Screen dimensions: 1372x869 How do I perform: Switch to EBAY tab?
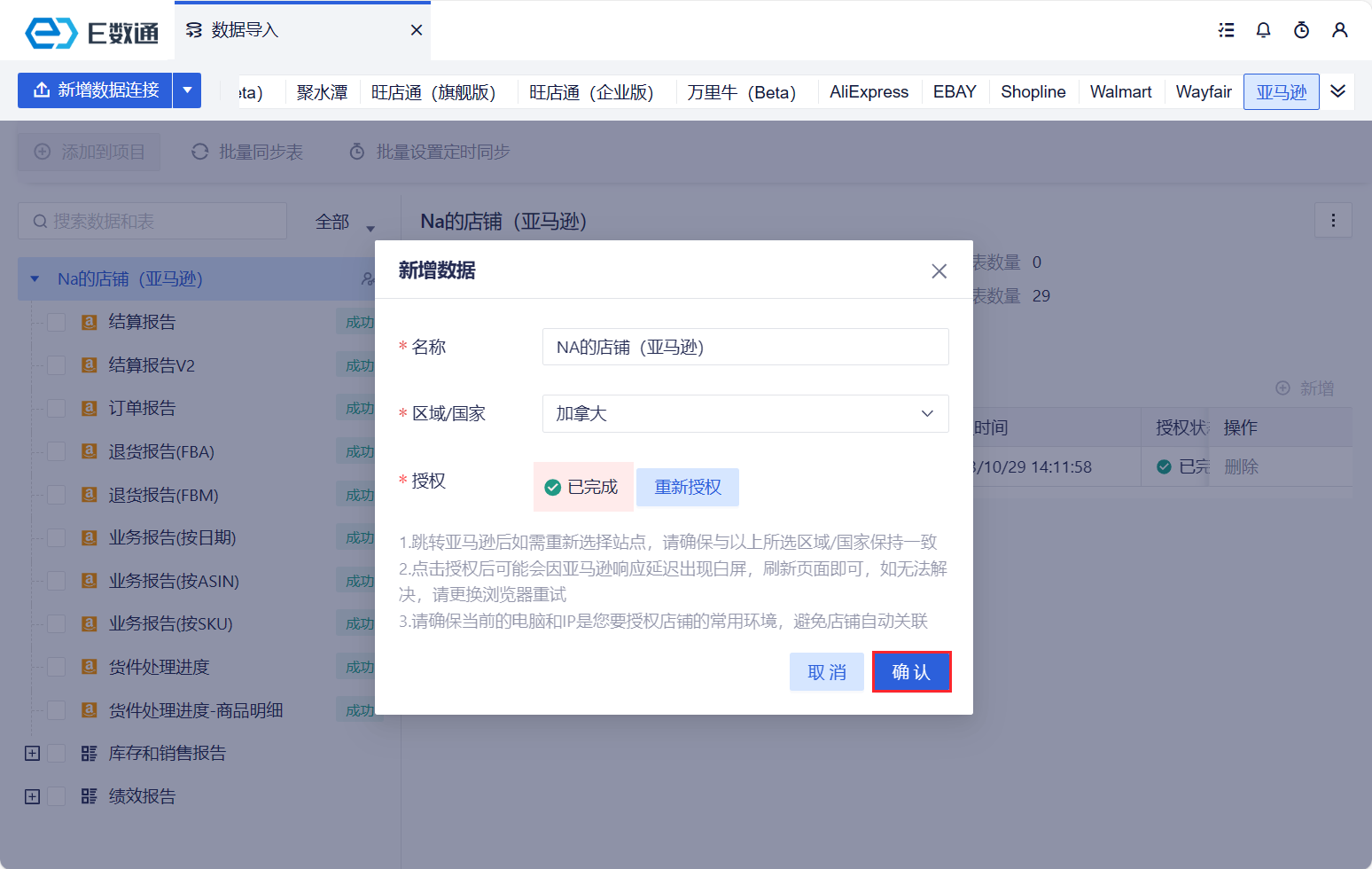point(955,92)
